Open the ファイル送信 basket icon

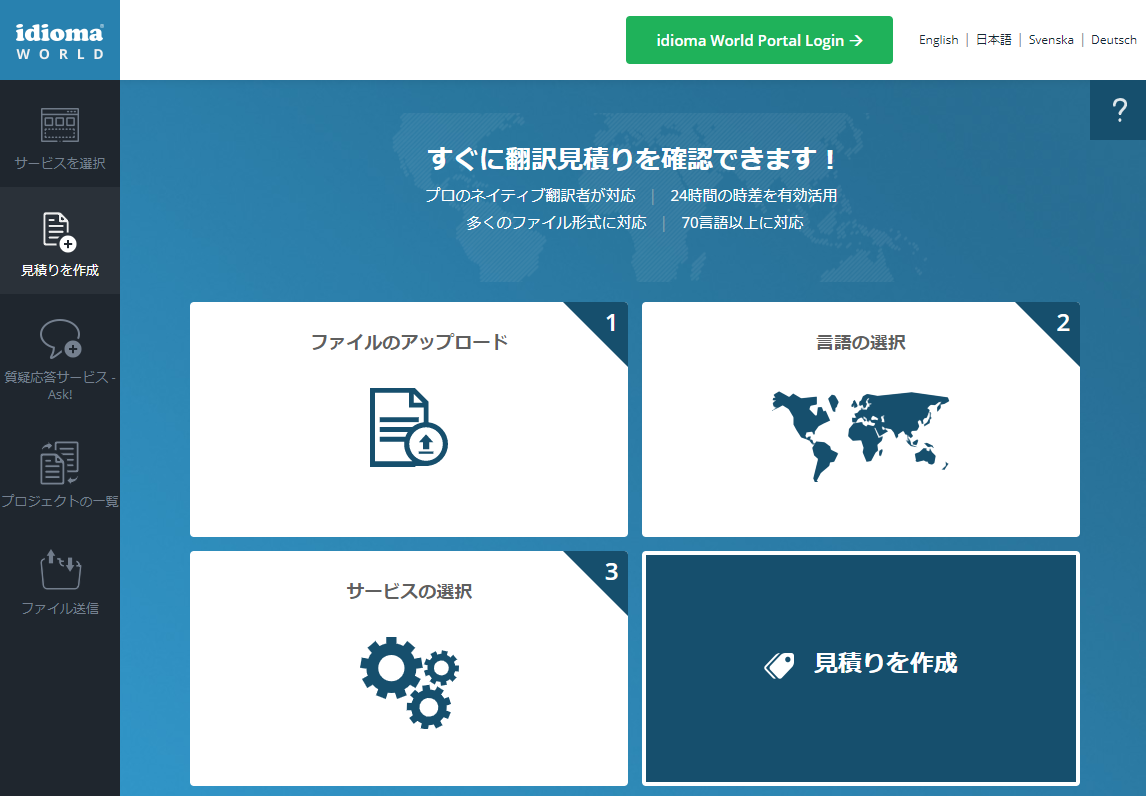coord(60,569)
